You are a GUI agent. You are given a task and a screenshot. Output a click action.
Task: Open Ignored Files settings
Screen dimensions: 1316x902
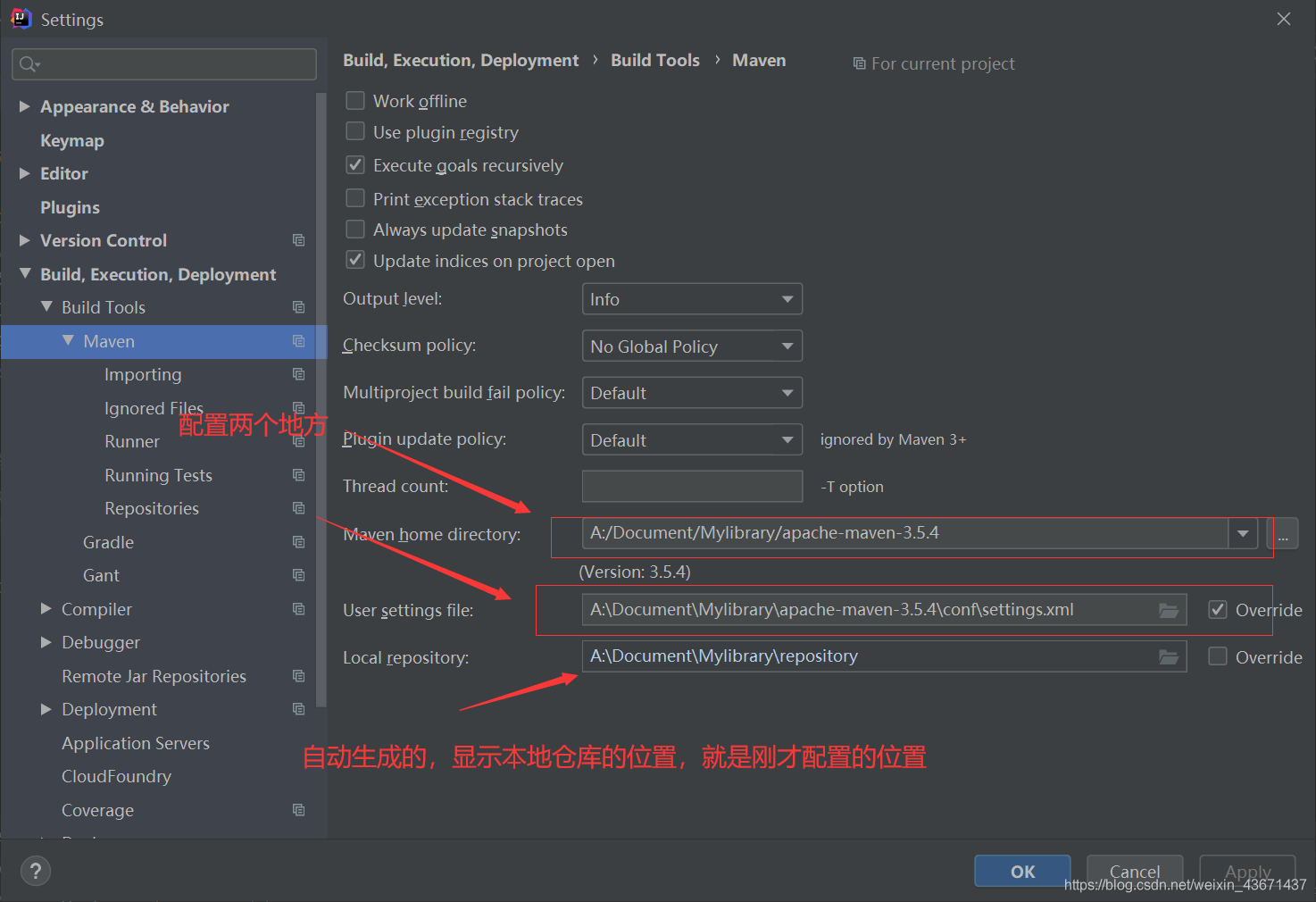click(x=154, y=408)
